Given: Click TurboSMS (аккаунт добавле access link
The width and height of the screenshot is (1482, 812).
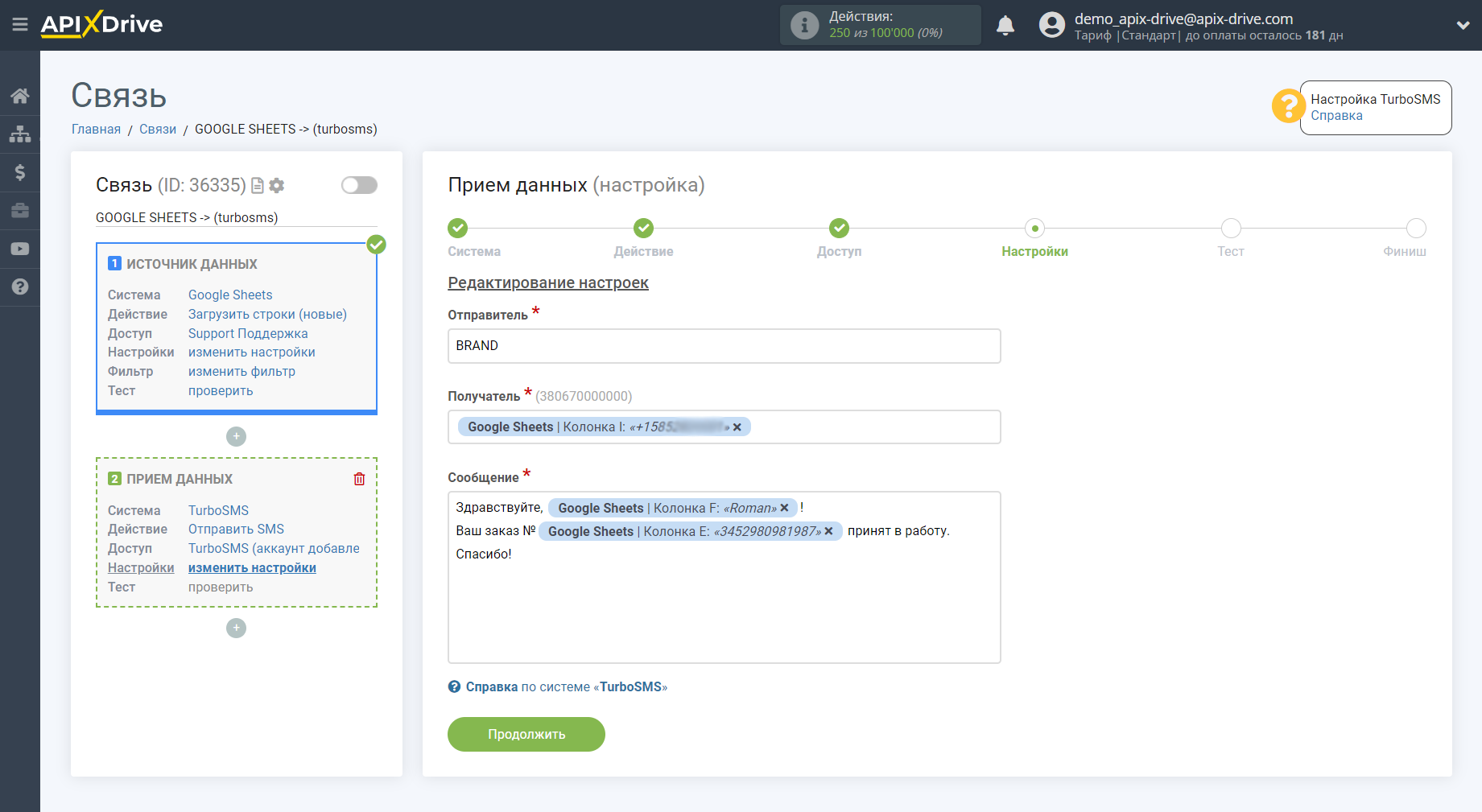Looking at the screenshot, I should click(274, 549).
